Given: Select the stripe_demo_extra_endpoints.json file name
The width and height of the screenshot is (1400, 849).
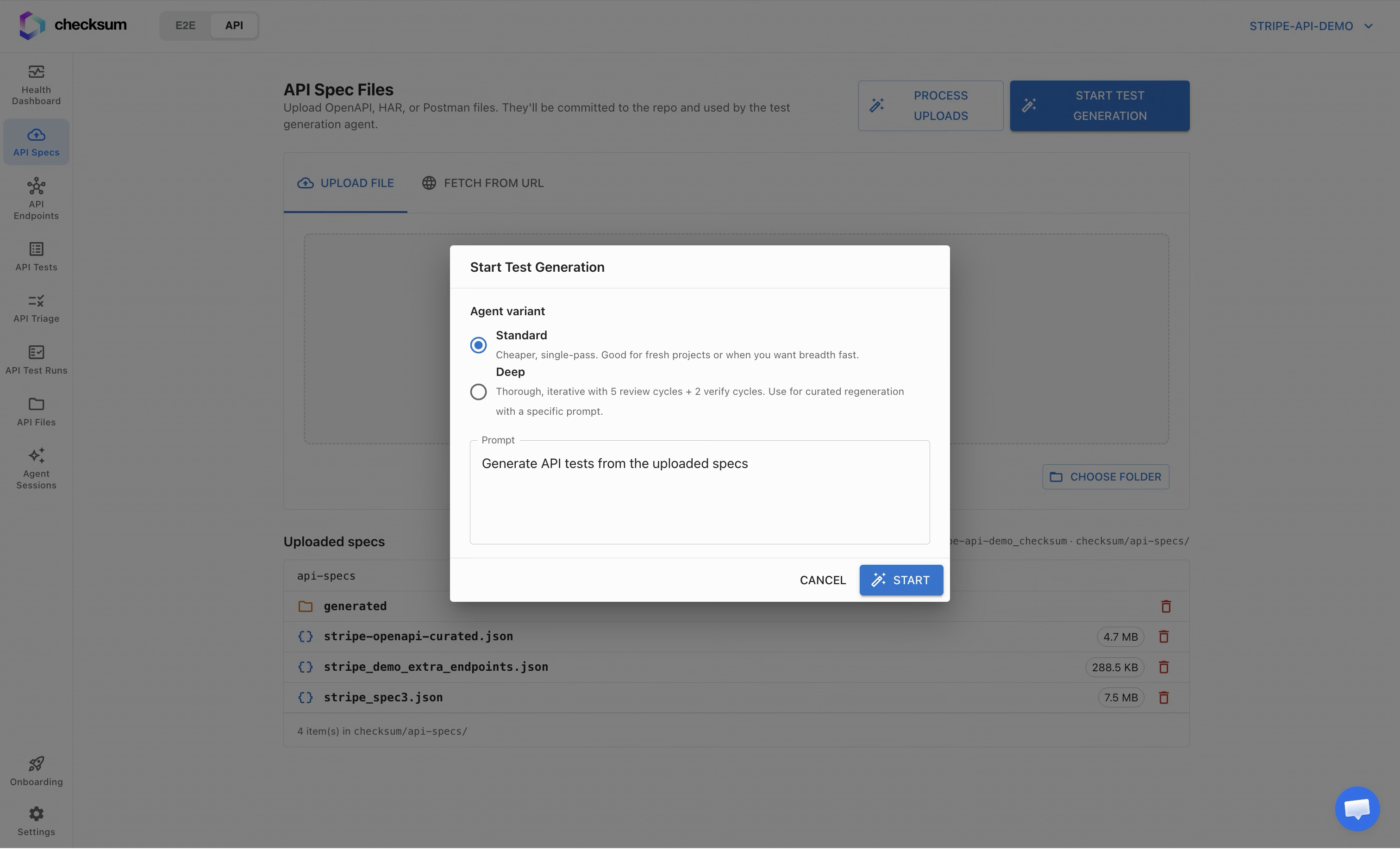Looking at the screenshot, I should 436,667.
